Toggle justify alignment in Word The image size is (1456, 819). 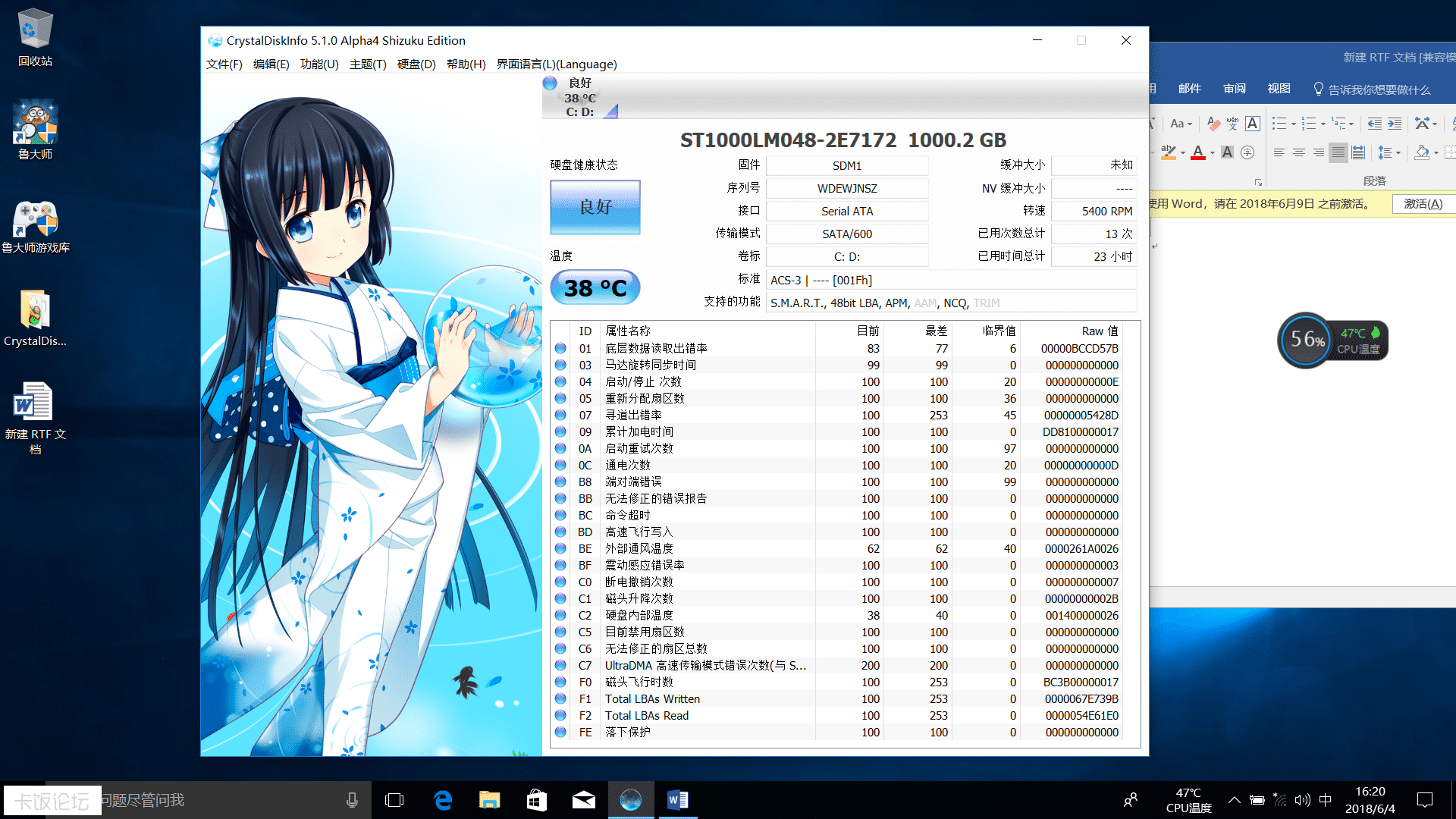(1338, 152)
